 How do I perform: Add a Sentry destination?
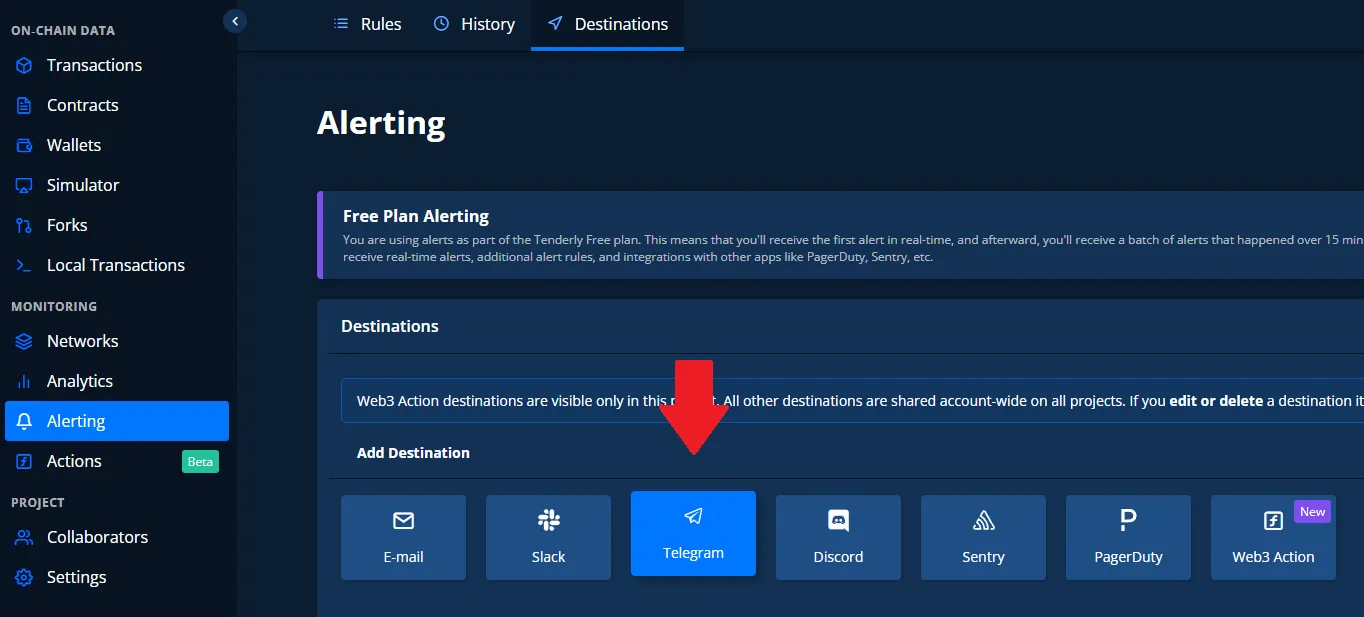[x=983, y=538]
